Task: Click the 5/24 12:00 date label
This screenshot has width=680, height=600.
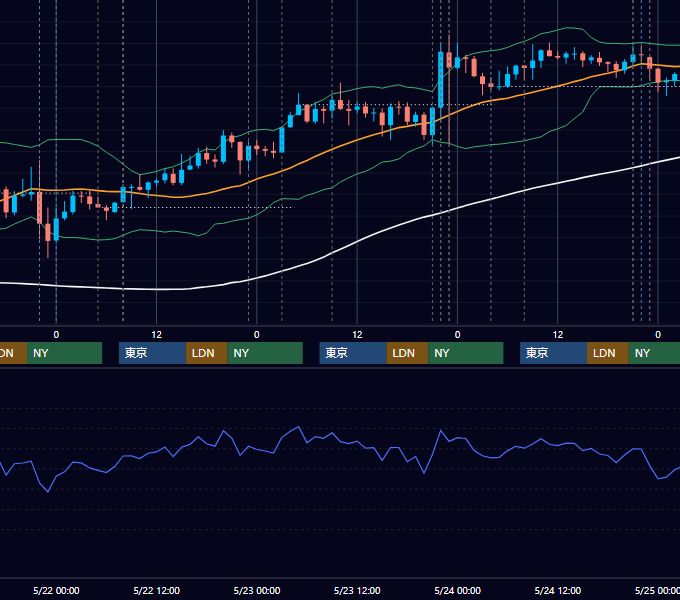Action: (558, 590)
